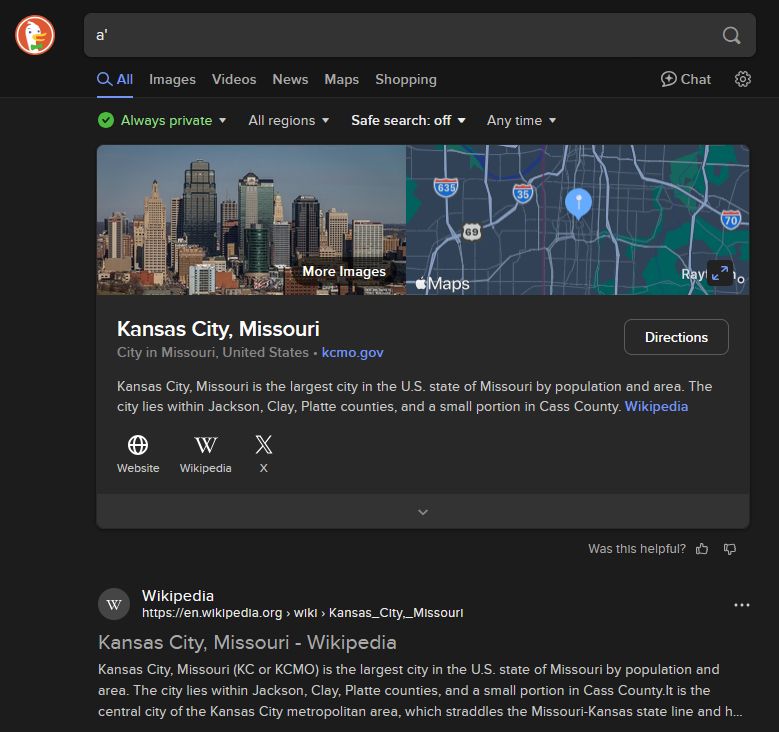Switch to the News tab
779x732 pixels.
click(x=290, y=80)
